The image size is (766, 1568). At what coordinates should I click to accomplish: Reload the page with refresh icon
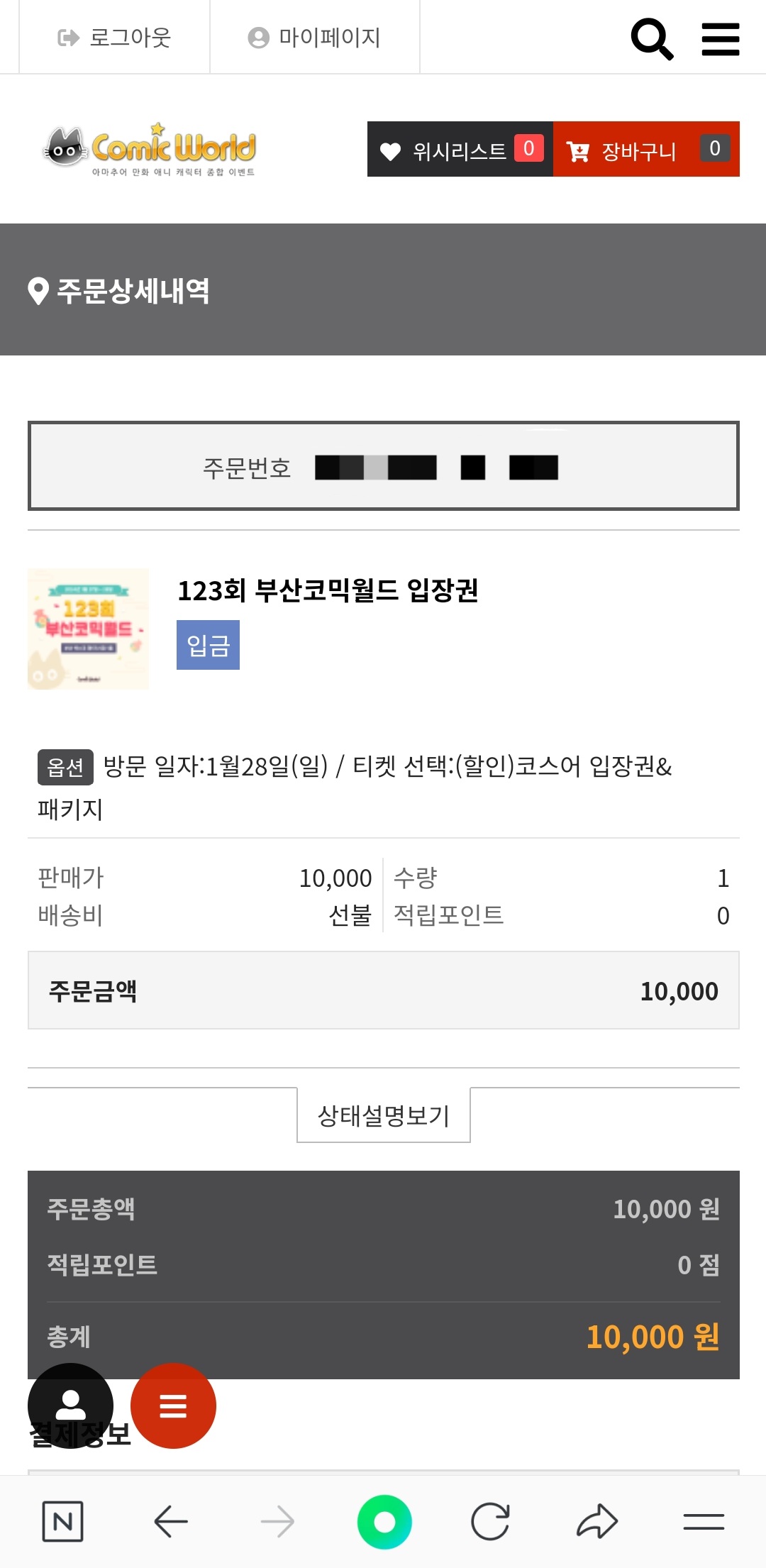click(x=490, y=1521)
